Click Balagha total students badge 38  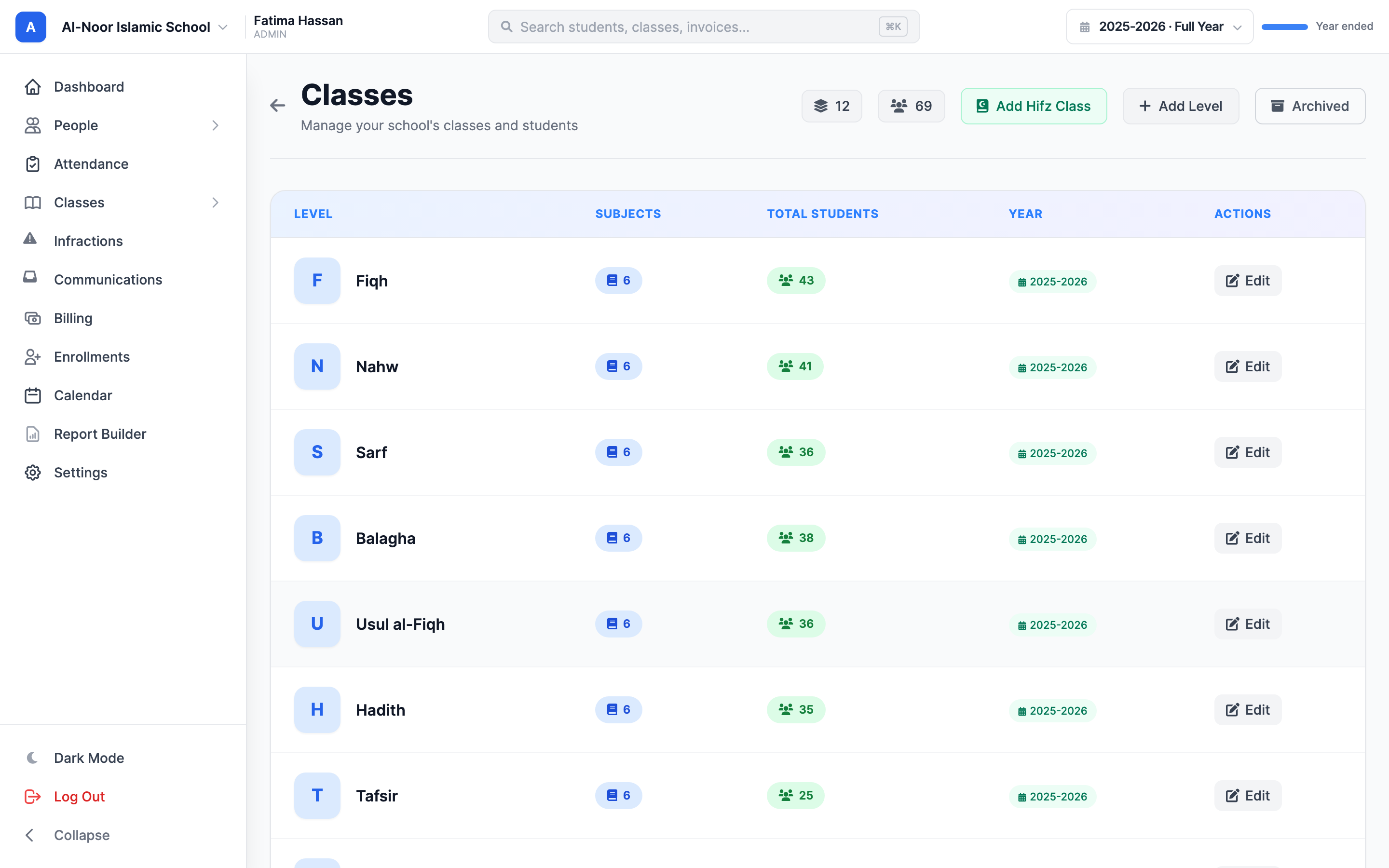pos(796,538)
